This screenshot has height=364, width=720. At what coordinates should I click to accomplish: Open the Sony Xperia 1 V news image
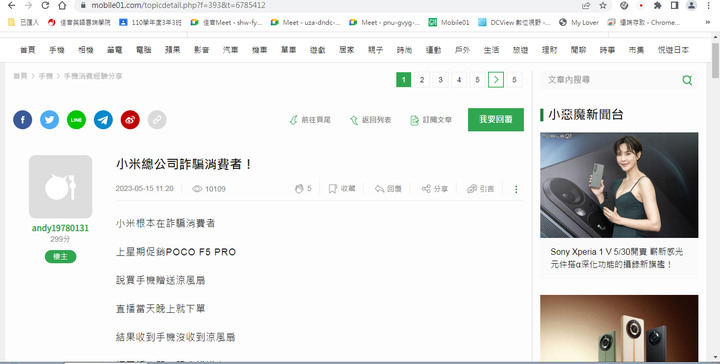619,185
